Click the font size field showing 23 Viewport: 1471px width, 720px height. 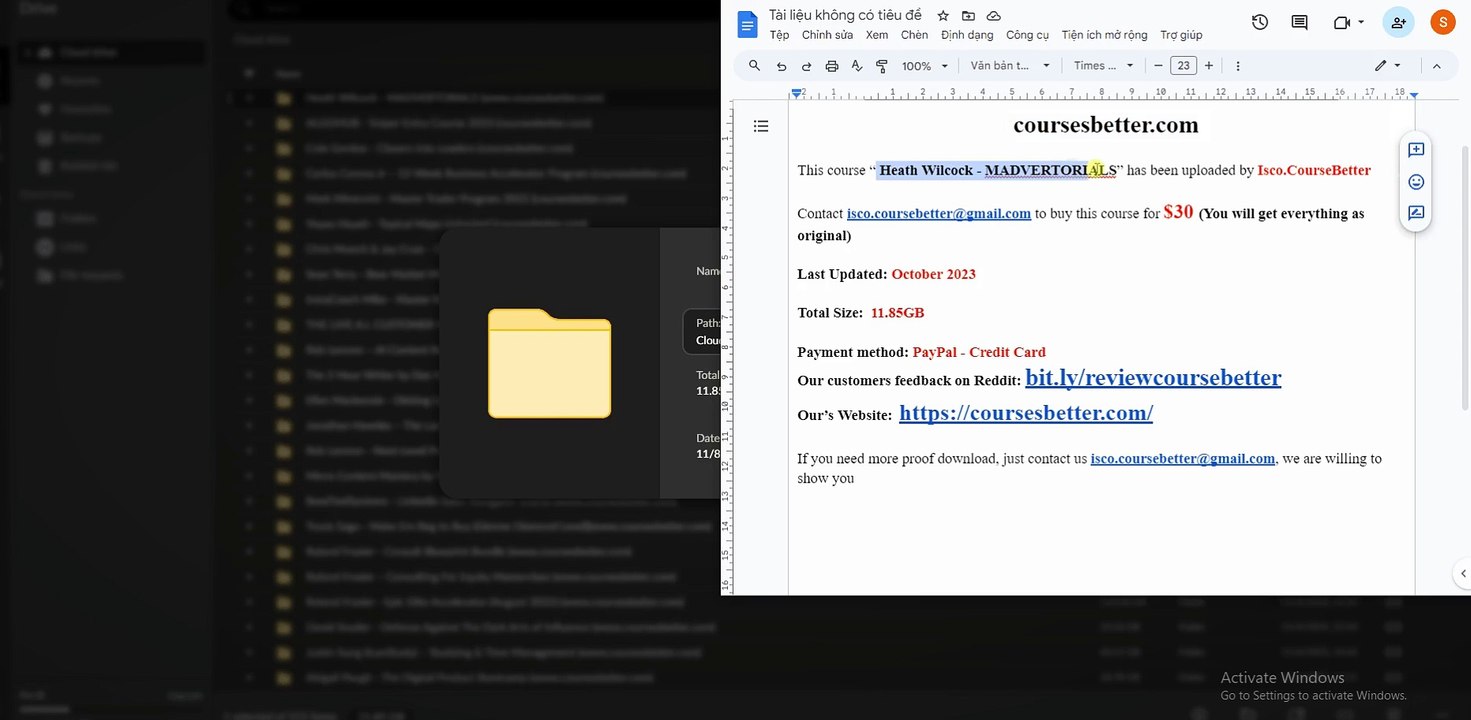point(1183,66)
